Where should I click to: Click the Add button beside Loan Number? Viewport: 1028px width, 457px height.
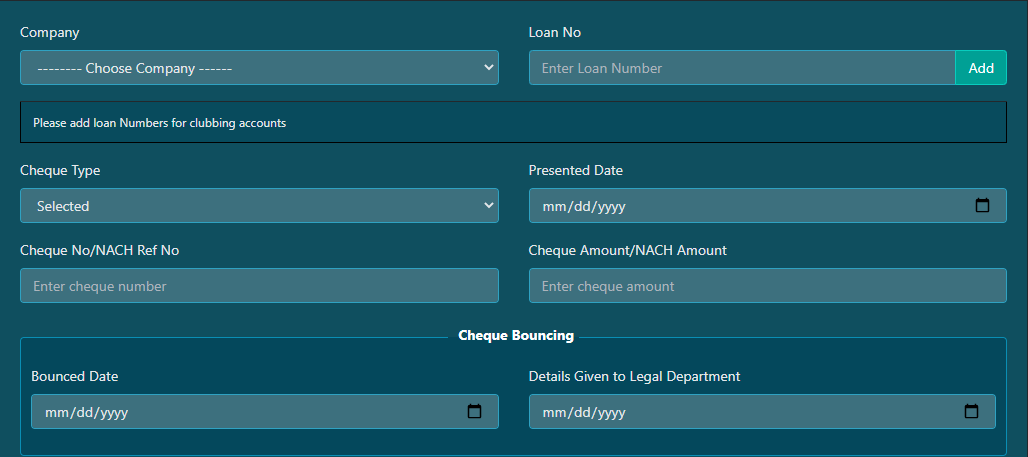(x=981, y=68)
